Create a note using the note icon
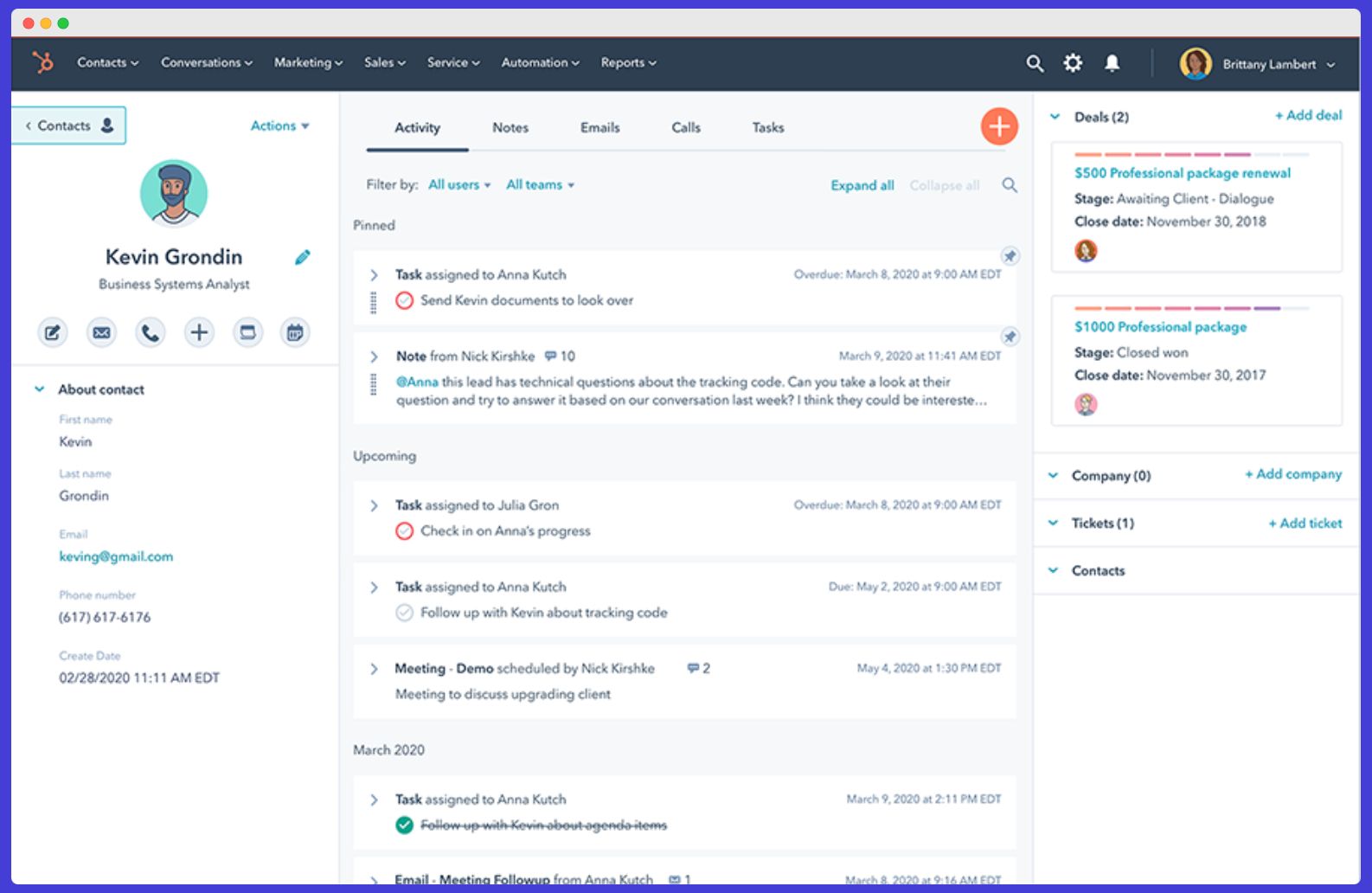Image resolution: width=1372 pixels, height=893 pixels. tap(53, 332)
